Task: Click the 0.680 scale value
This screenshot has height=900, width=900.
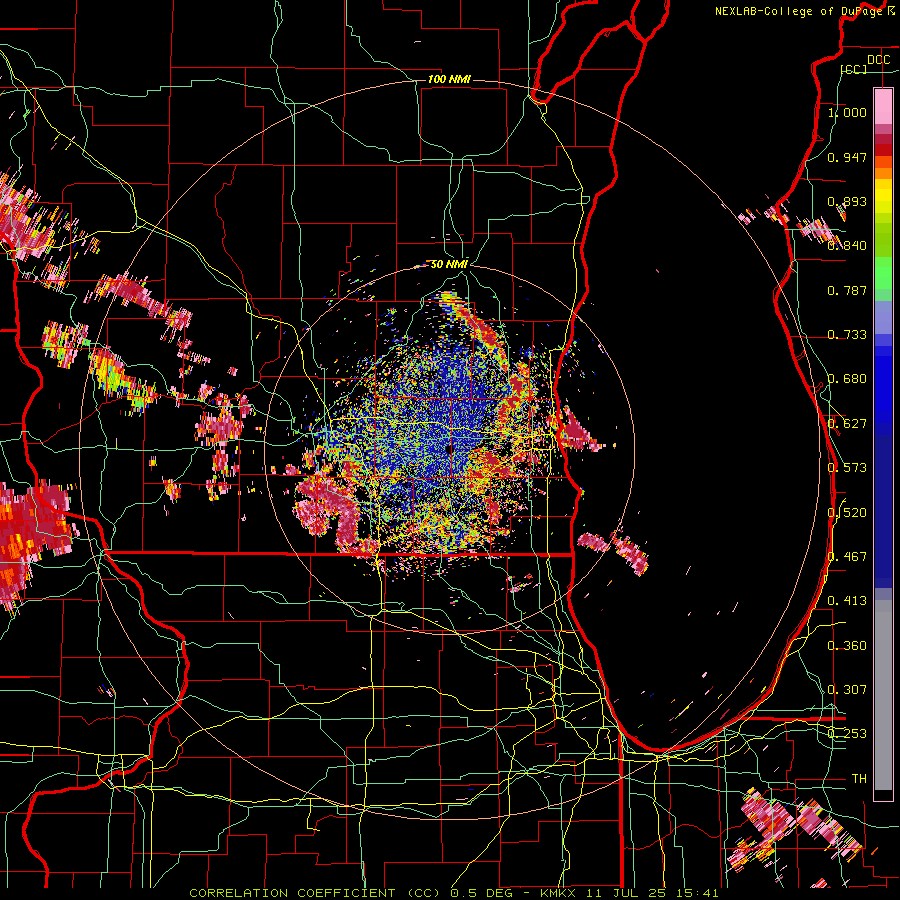Action: (847, 379)
